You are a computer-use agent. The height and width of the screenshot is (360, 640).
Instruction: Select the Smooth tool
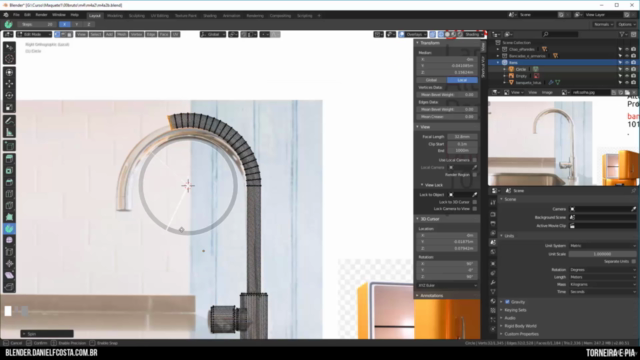pos(9,240)
